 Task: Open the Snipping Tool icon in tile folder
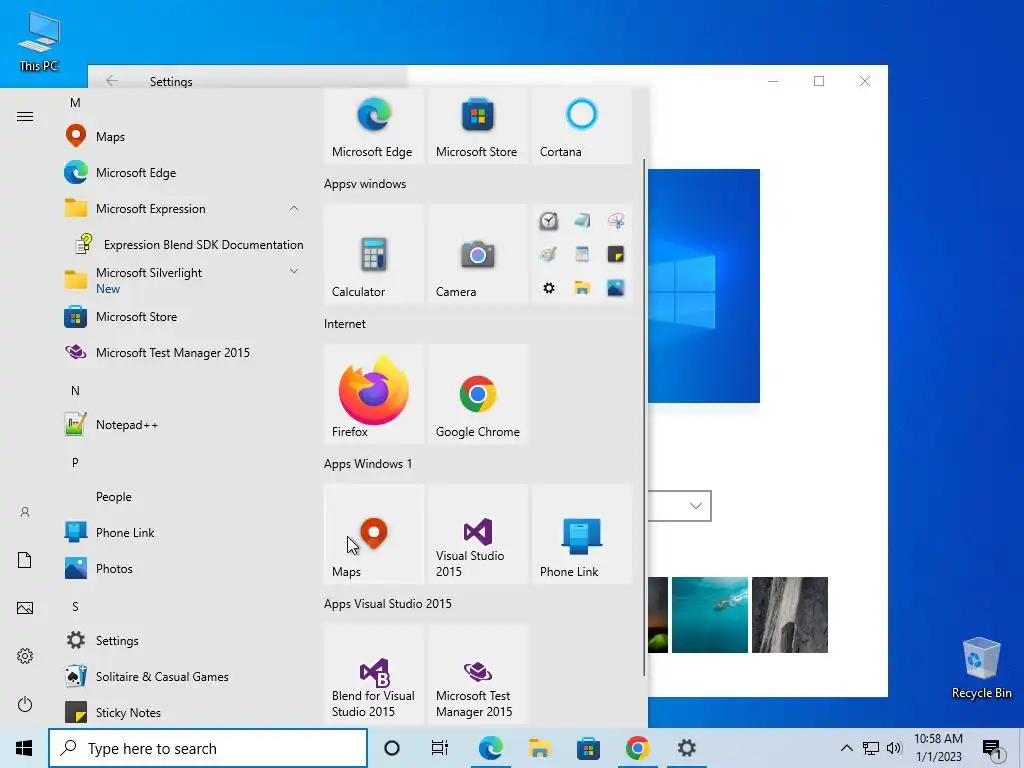615,221
